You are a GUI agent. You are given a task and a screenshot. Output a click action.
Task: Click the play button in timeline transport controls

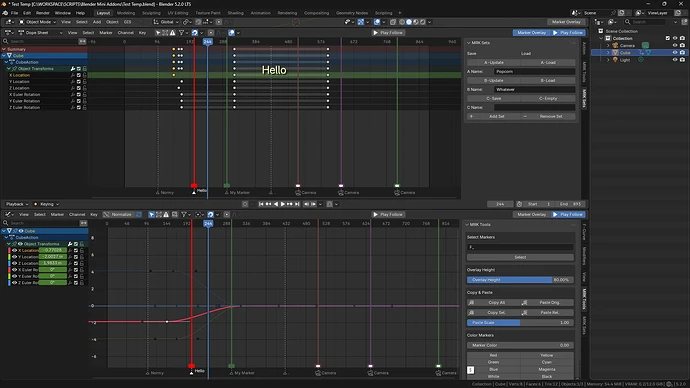pyautogui.click(x=283, y=204)
